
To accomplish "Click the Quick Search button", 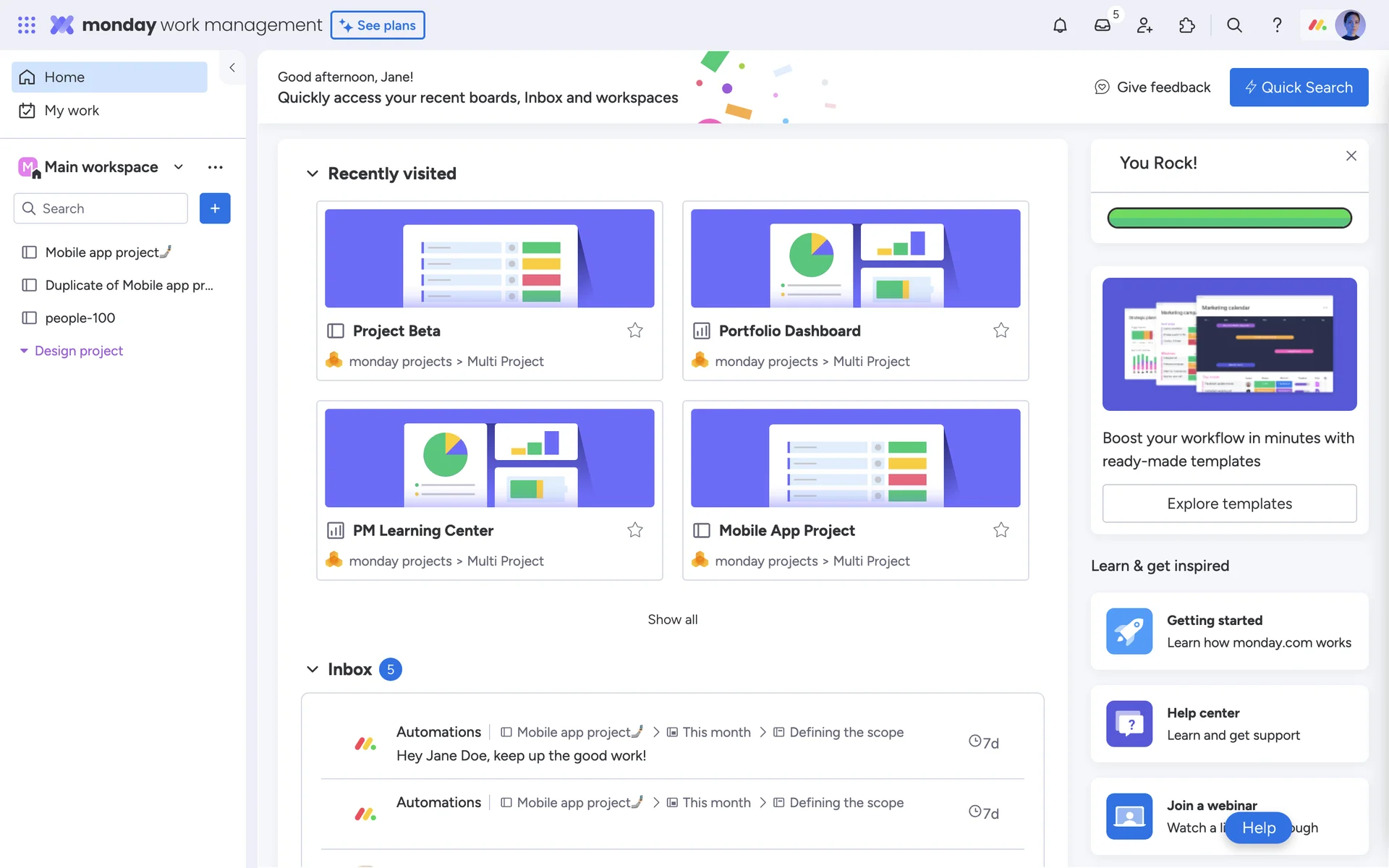I will click(x=1299, y=88).
